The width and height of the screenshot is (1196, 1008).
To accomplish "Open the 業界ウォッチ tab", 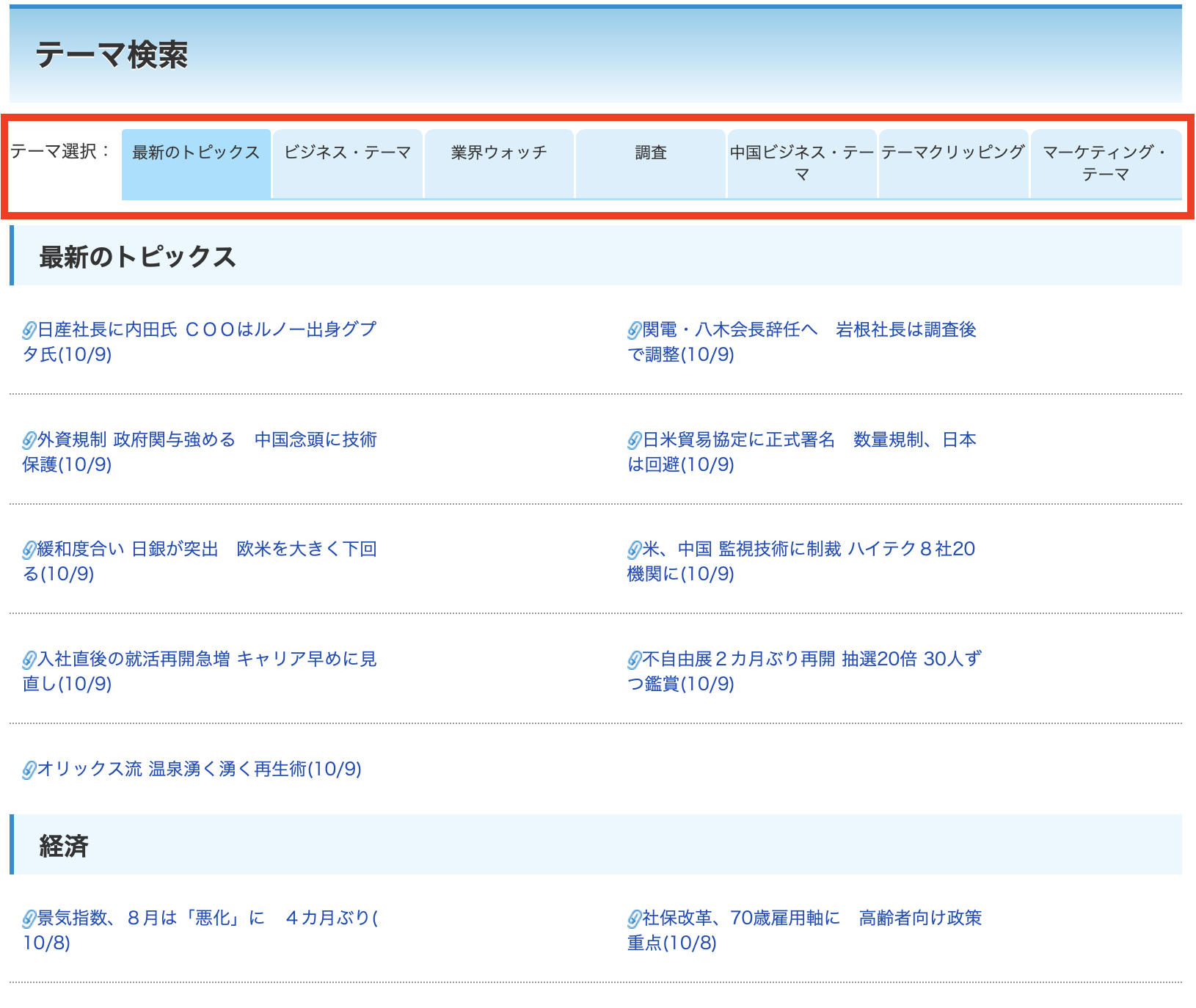I will (499, 164).
